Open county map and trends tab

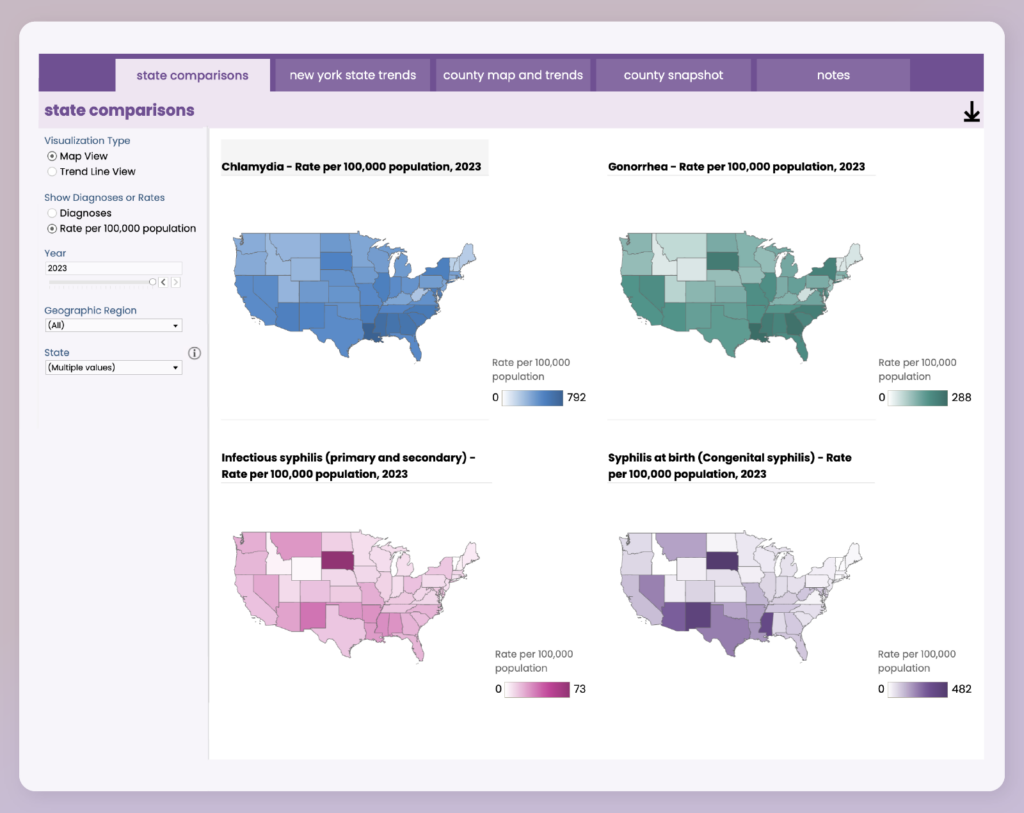point(513,75)
